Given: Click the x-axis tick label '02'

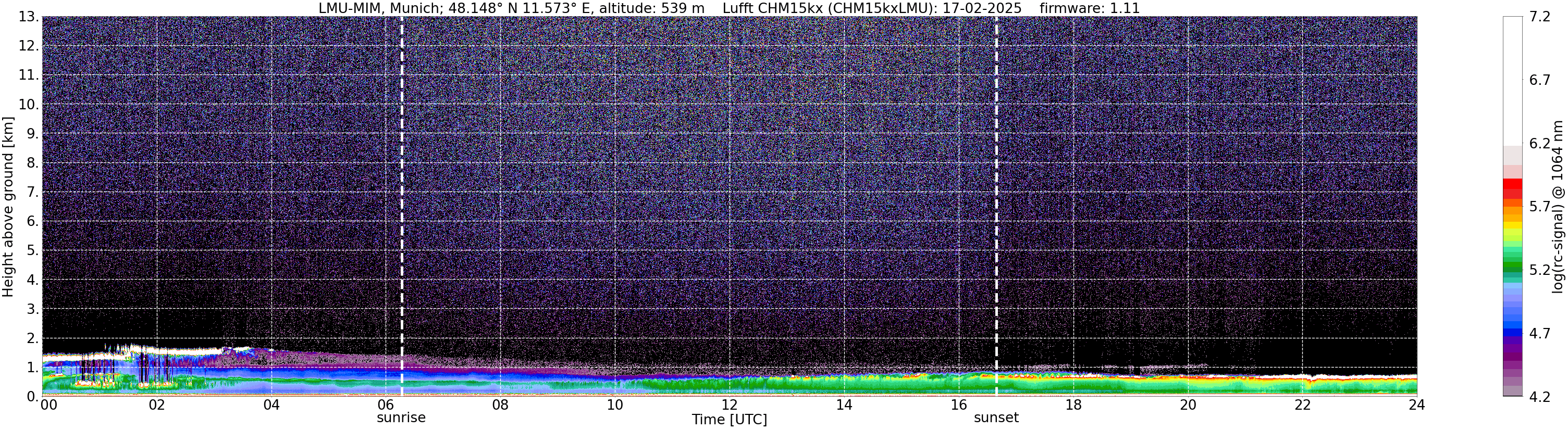Looking at the screenshot, I should click(156, 405).
